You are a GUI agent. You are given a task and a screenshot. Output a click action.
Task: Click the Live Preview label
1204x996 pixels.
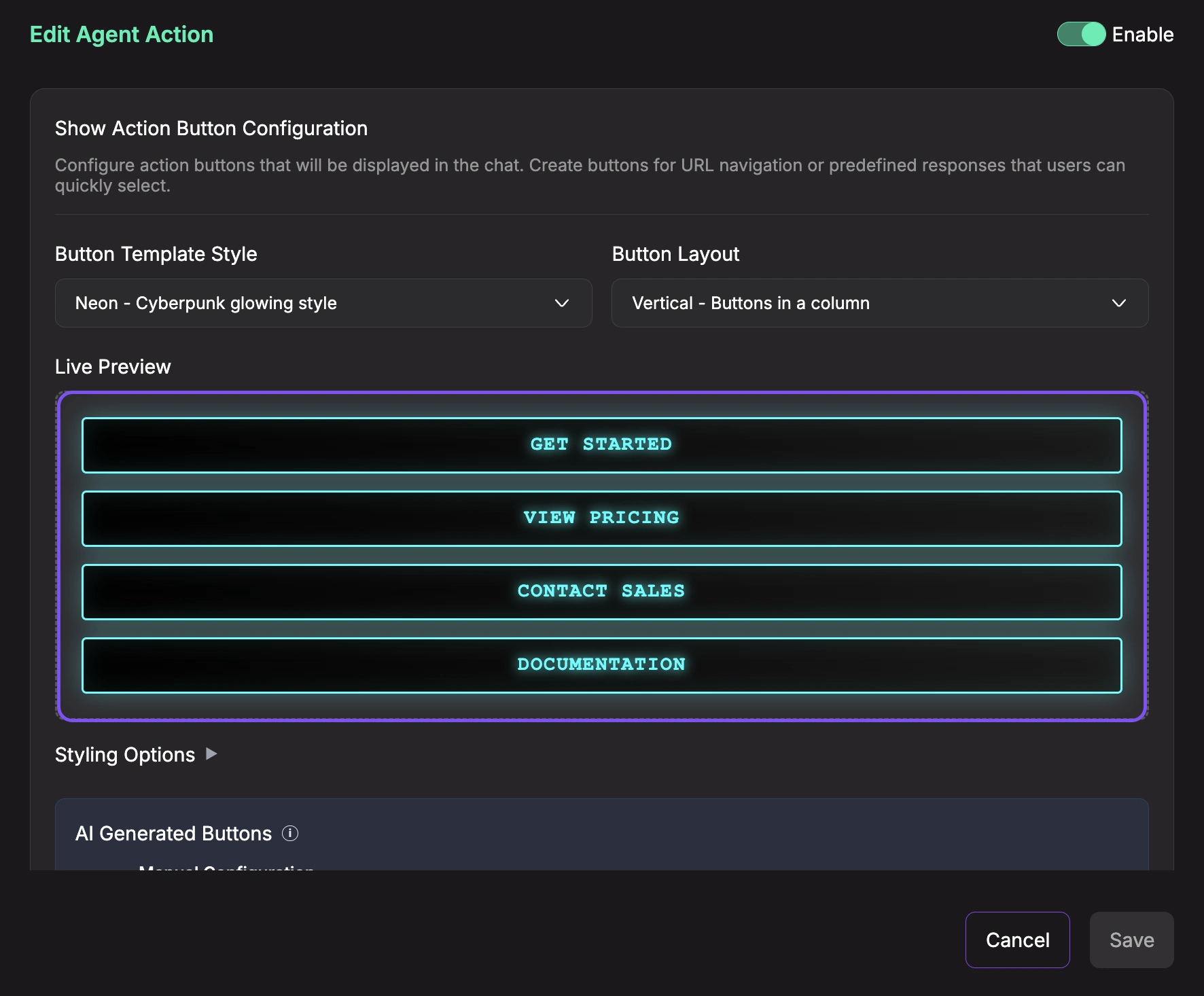click(x=113, y=367)
